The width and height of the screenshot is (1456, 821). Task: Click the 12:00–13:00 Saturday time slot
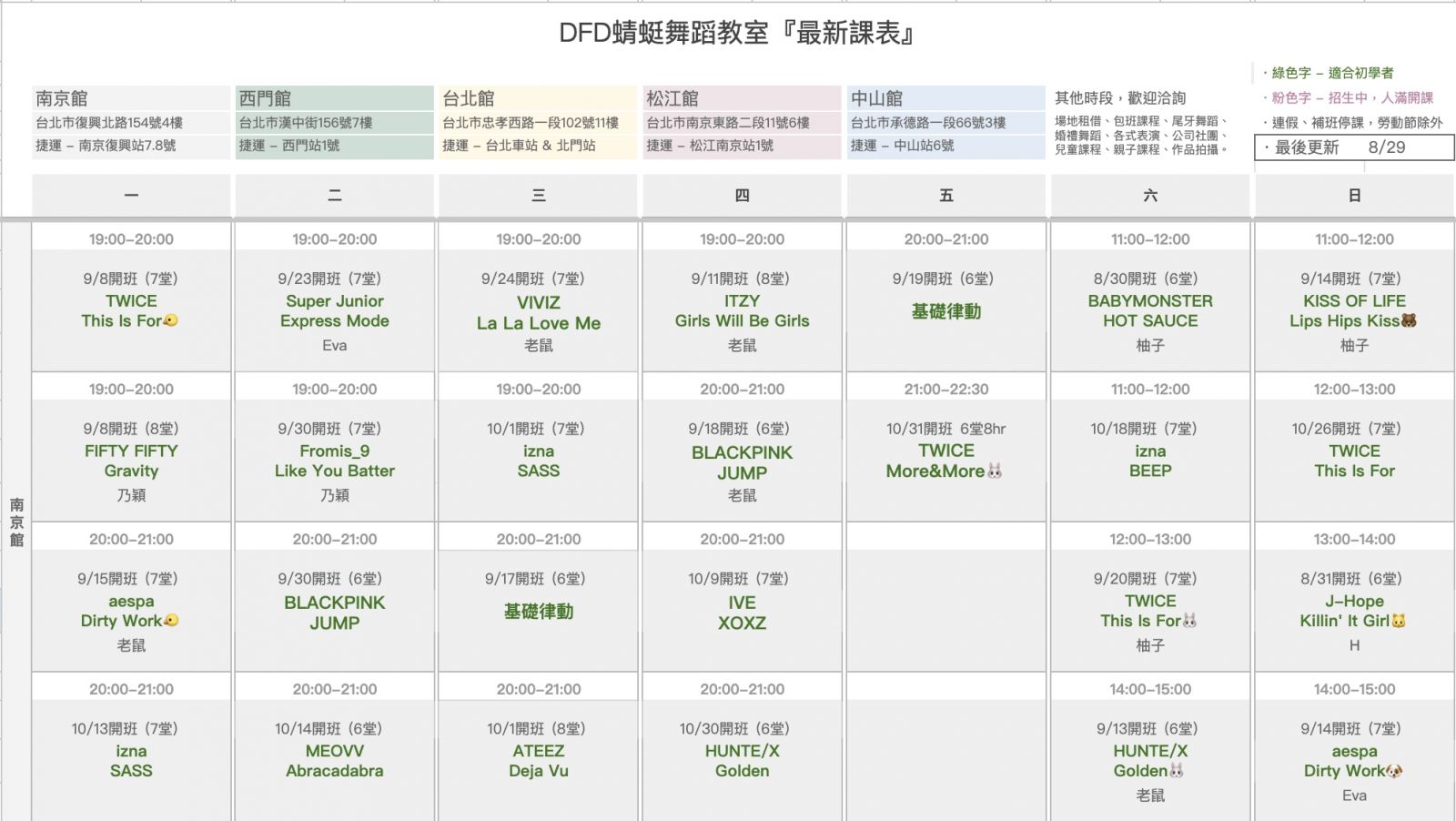[1150, 540]
